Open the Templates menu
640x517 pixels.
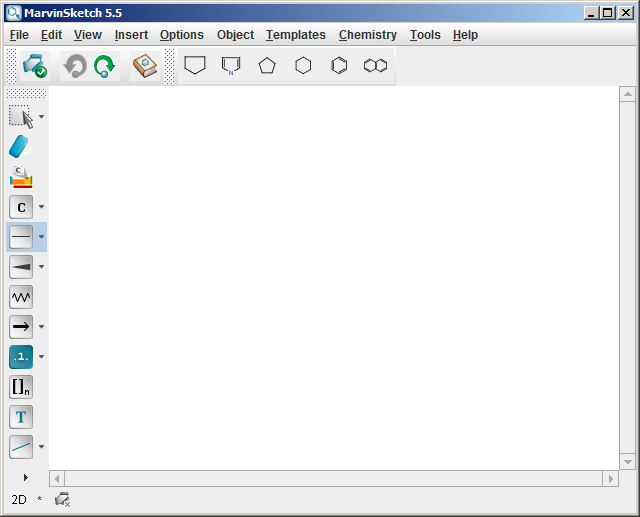pos(295,35)
